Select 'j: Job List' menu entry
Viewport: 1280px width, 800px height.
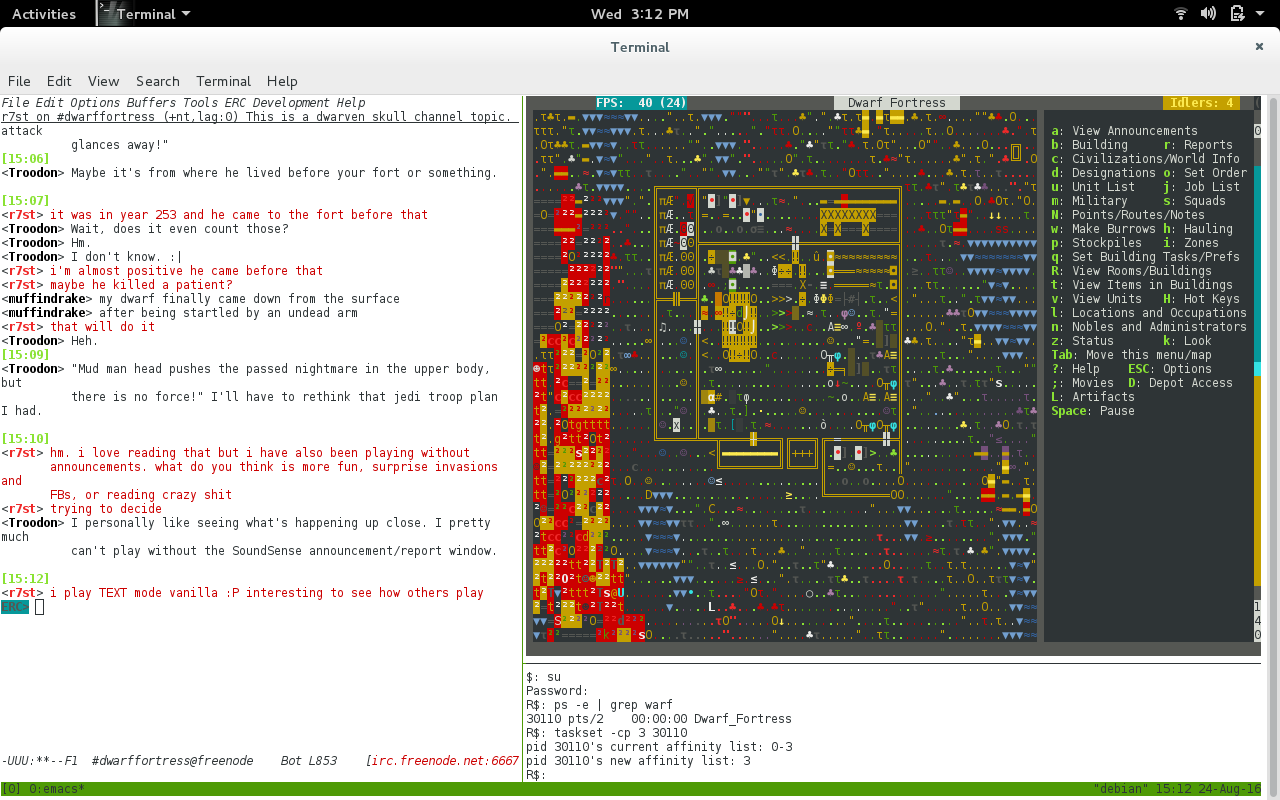(x=1201, y=187)
